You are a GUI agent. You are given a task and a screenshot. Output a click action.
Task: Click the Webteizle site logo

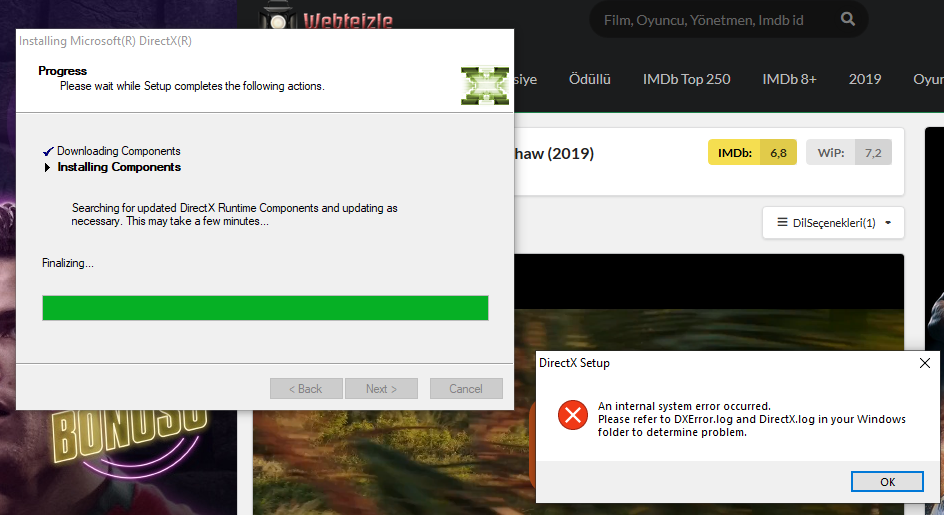tap(327, 17)
